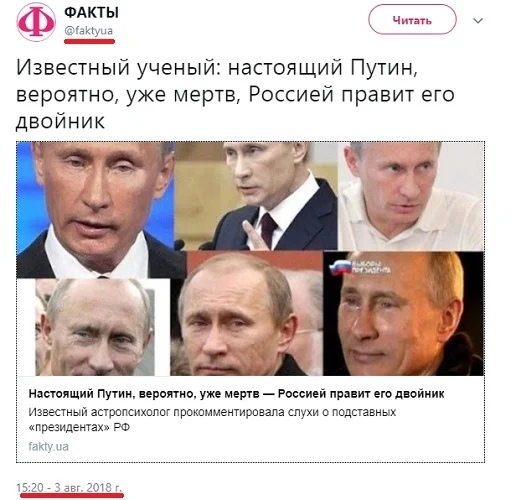Viewport: 516px width, 500px height.
Task: Open the fakty.ua domain link
Action: point(48,446)
